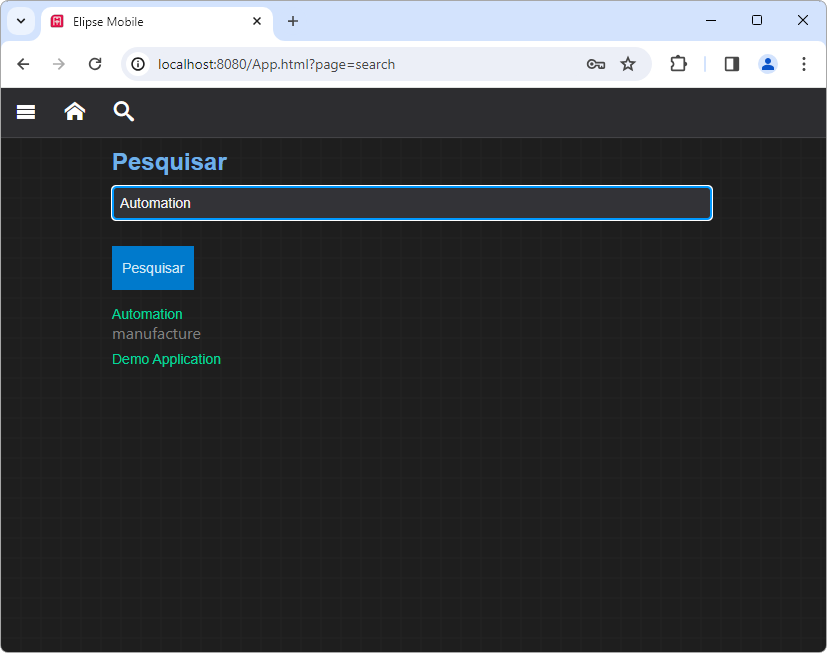Open the Automation search result
This screenshot has height=653, width=827.
pyautogui.click(x=147, y=314)
